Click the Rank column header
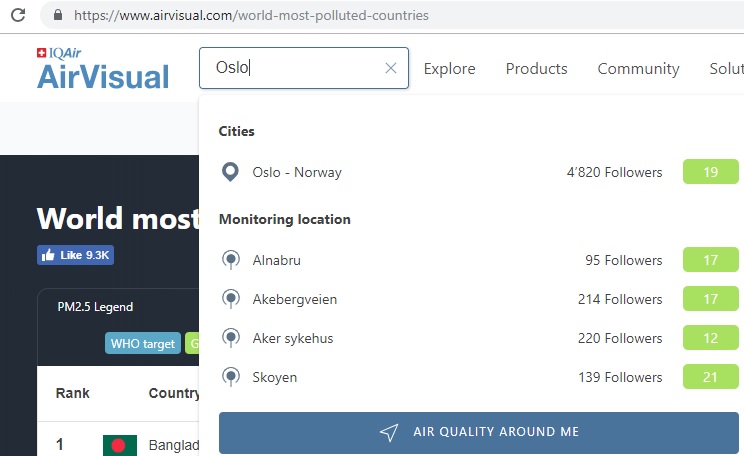 [x=73, y=393]
